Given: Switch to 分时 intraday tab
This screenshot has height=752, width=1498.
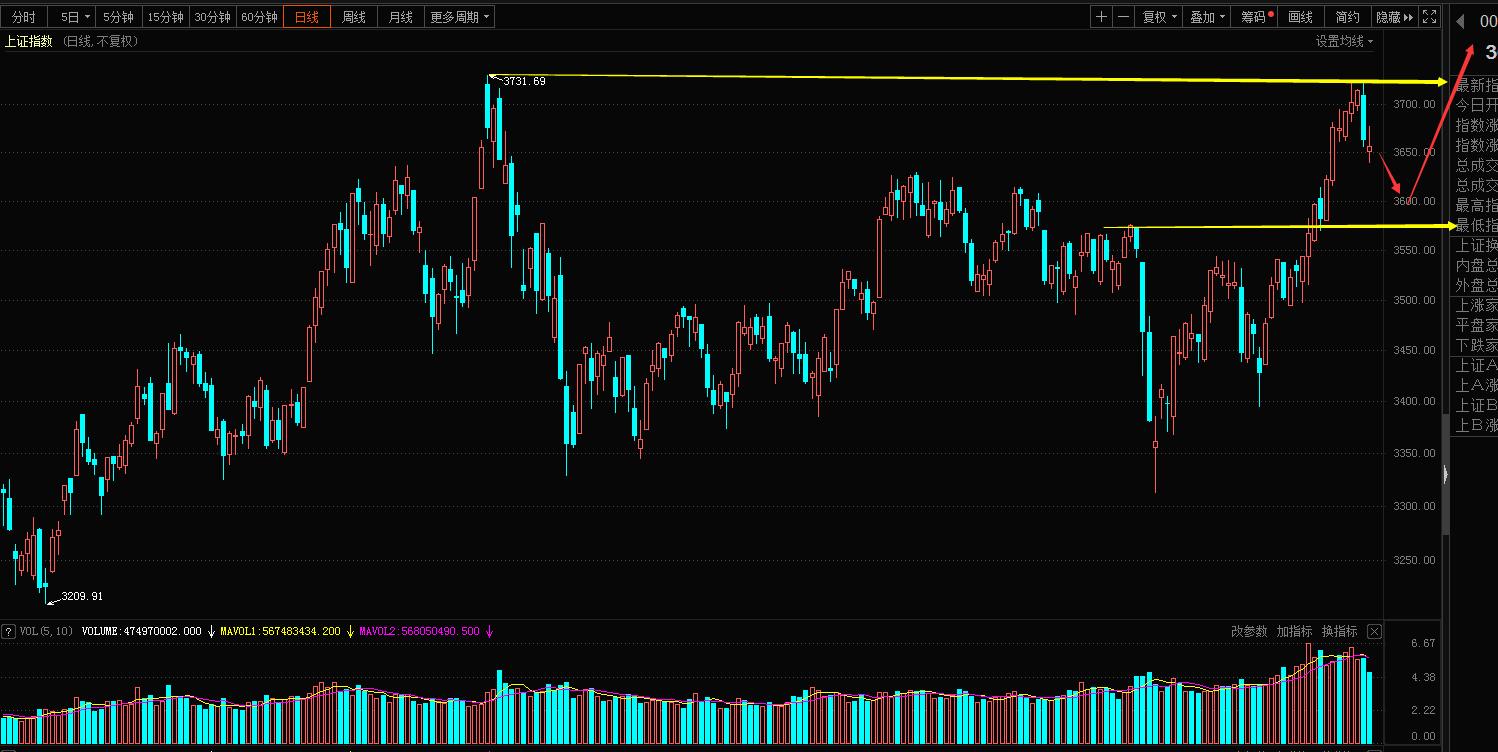Looking at the screenshot, I should [x=24, y=17].
